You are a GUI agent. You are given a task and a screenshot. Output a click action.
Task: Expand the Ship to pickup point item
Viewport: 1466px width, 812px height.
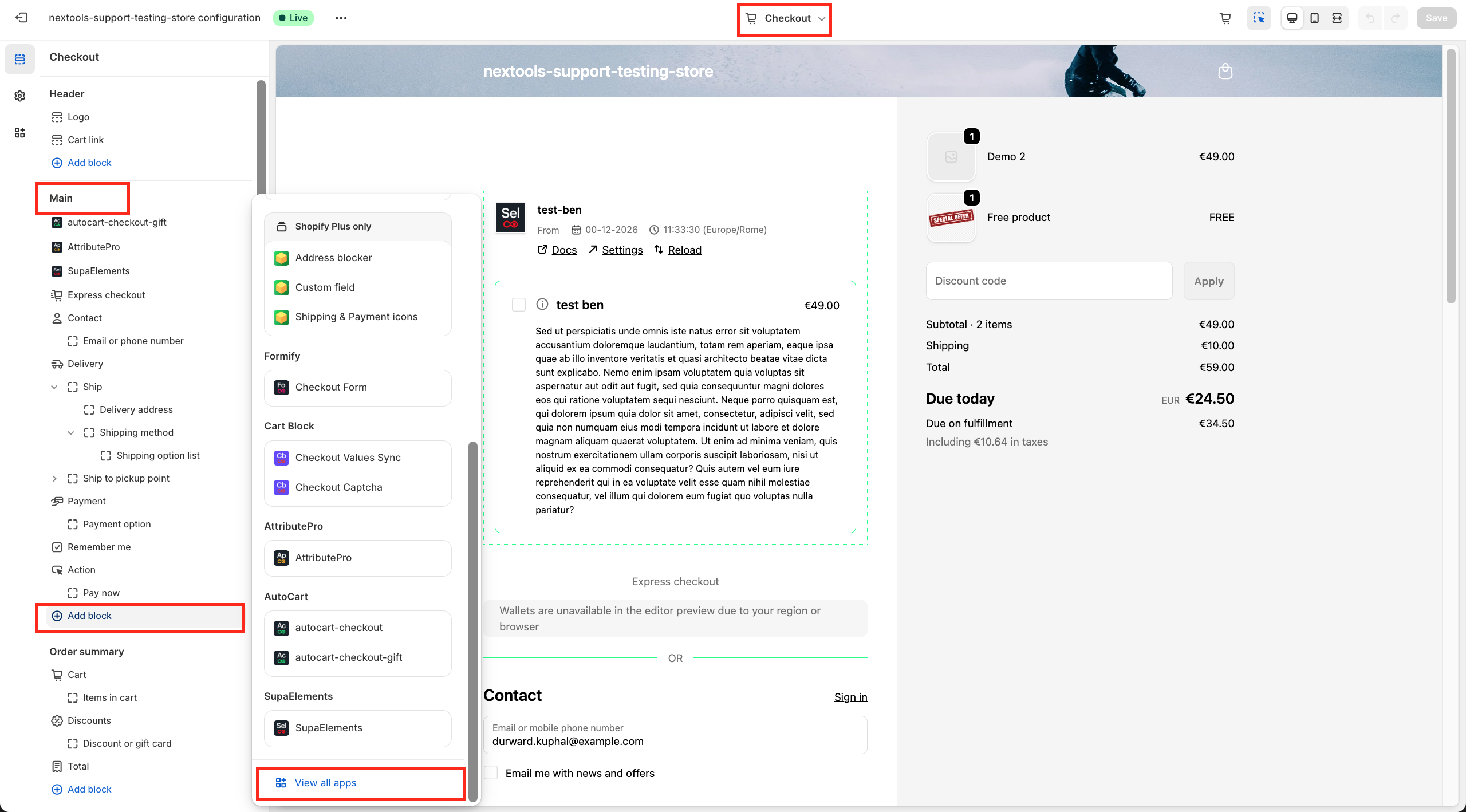pos(54,478)
